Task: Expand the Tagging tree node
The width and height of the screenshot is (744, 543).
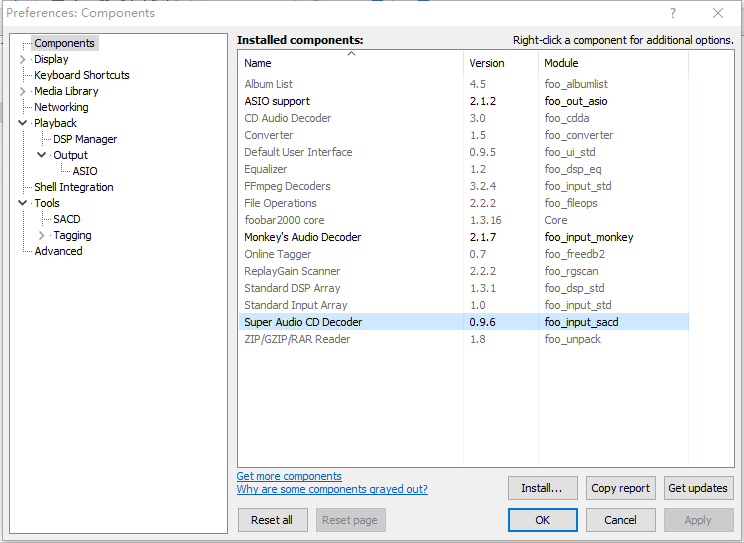Action: [42, 235]
